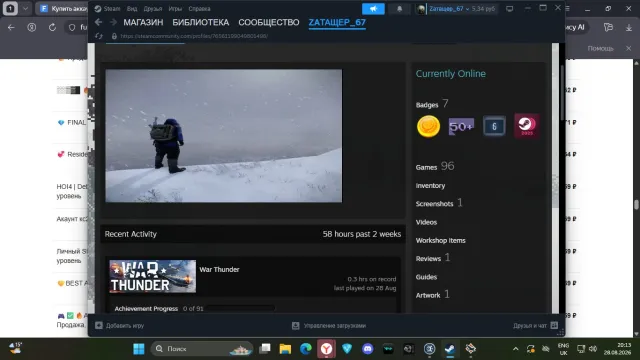Click the War Thunder achievement progress bar

point(240,309)
